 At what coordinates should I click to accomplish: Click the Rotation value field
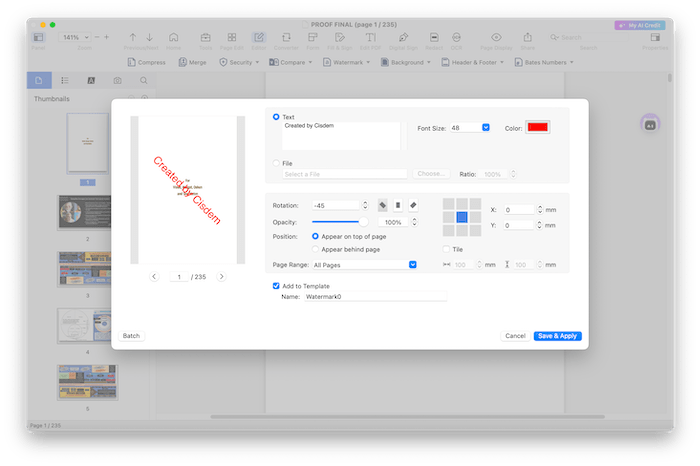(x=336, y=205)
